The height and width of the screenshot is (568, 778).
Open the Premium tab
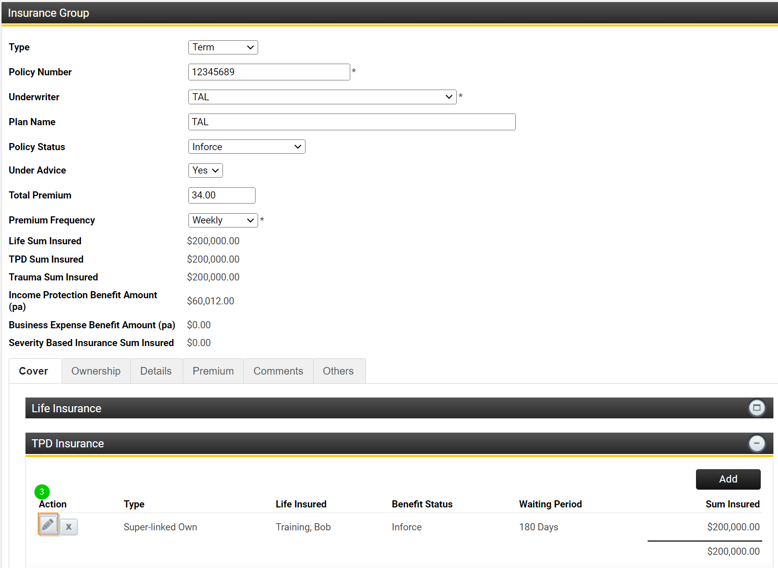[213, 371]
